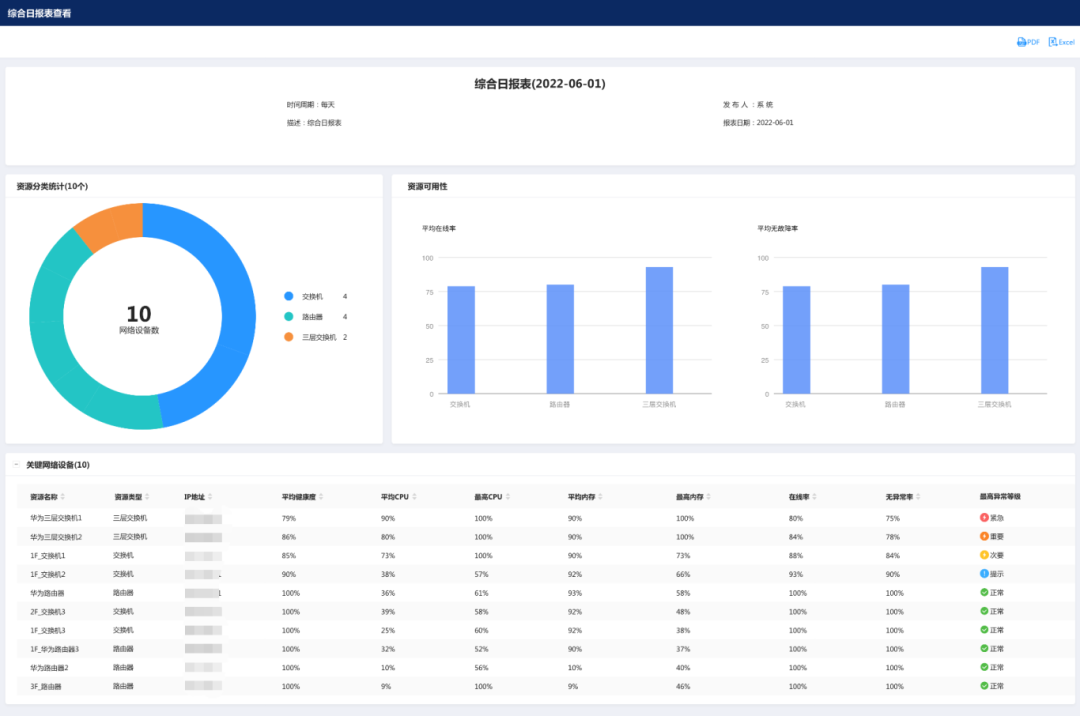Click the 正常 status icon for 华为路由器
This screenshot has width=1080, height=716.
click(x=984, y=592)
